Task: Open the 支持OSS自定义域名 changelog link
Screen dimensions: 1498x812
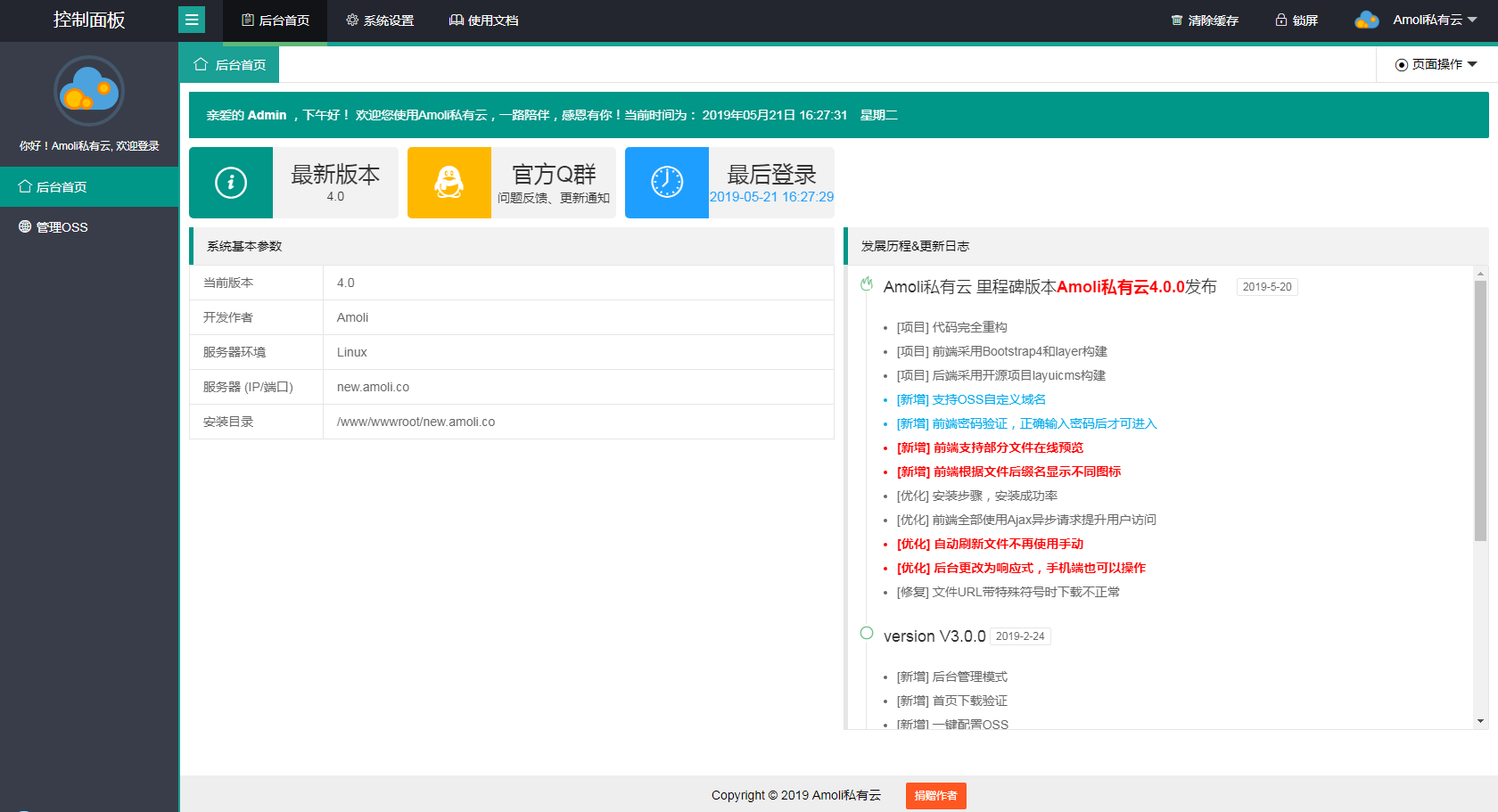Action: (x=972, y=399)
